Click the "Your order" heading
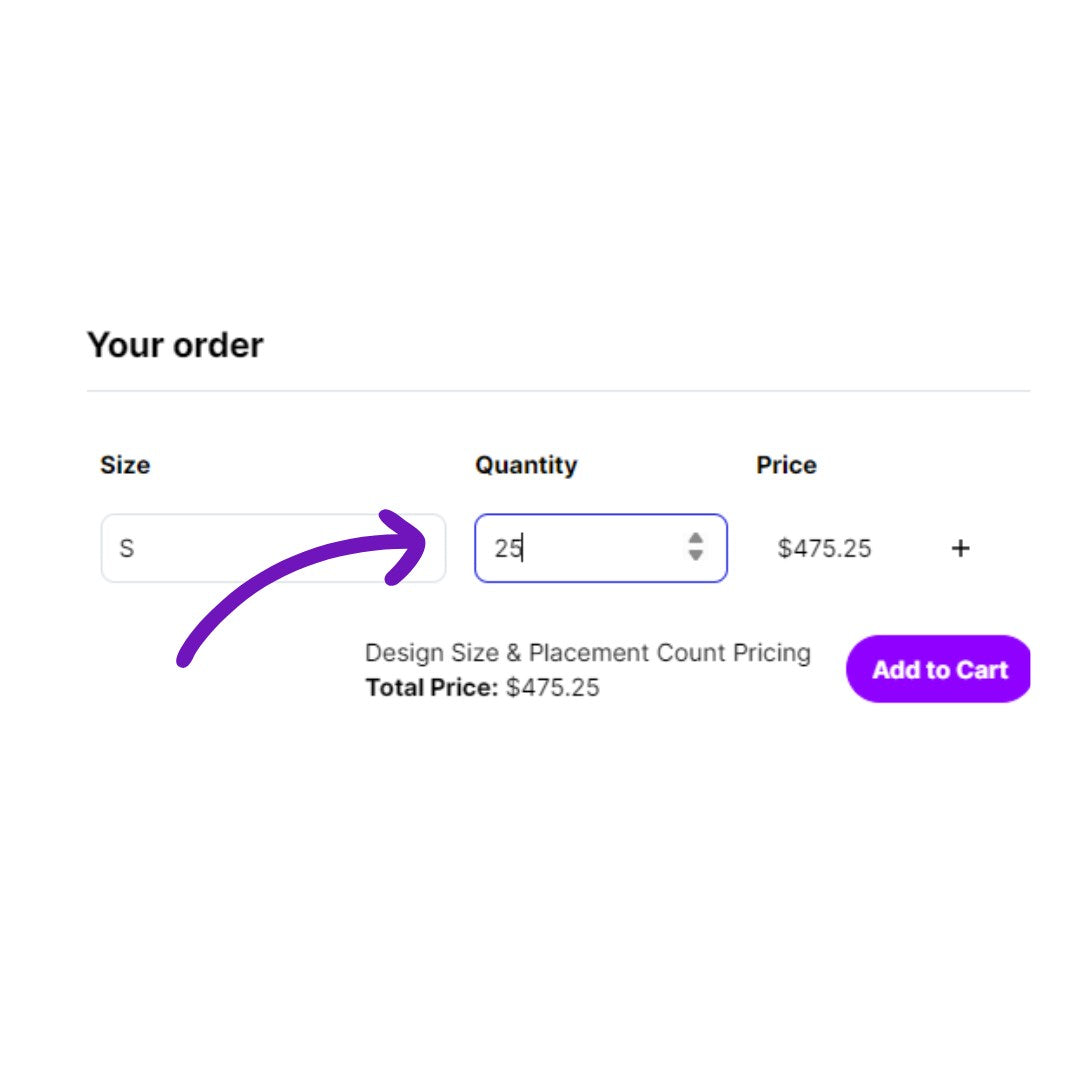The image size is (1080, 1080). click(x=175, y=345)
